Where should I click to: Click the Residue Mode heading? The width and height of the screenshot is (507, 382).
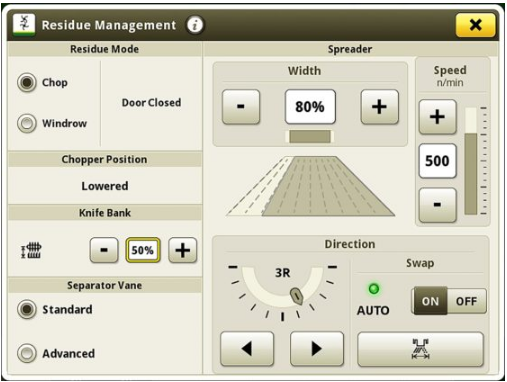click(x=104, y=49)
